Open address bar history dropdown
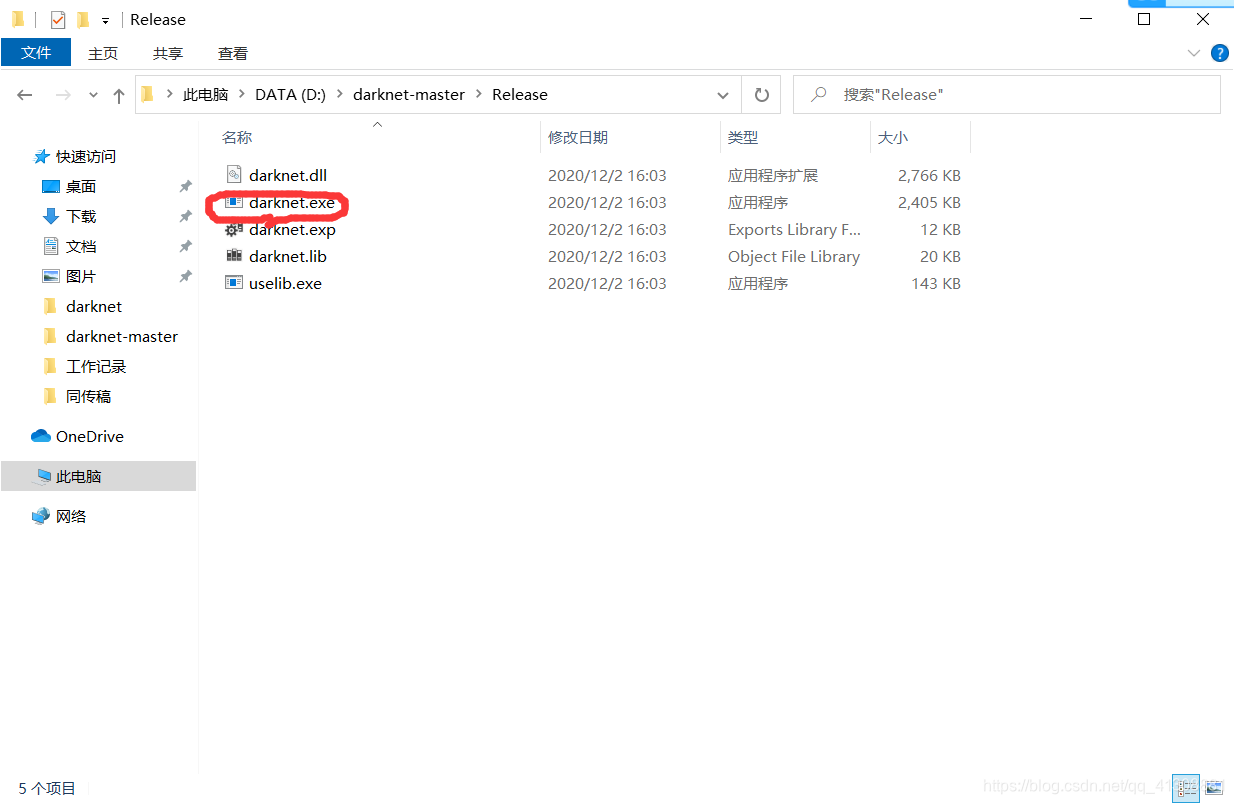This screenshot has height=804, width=1234. tap(723, 95)
